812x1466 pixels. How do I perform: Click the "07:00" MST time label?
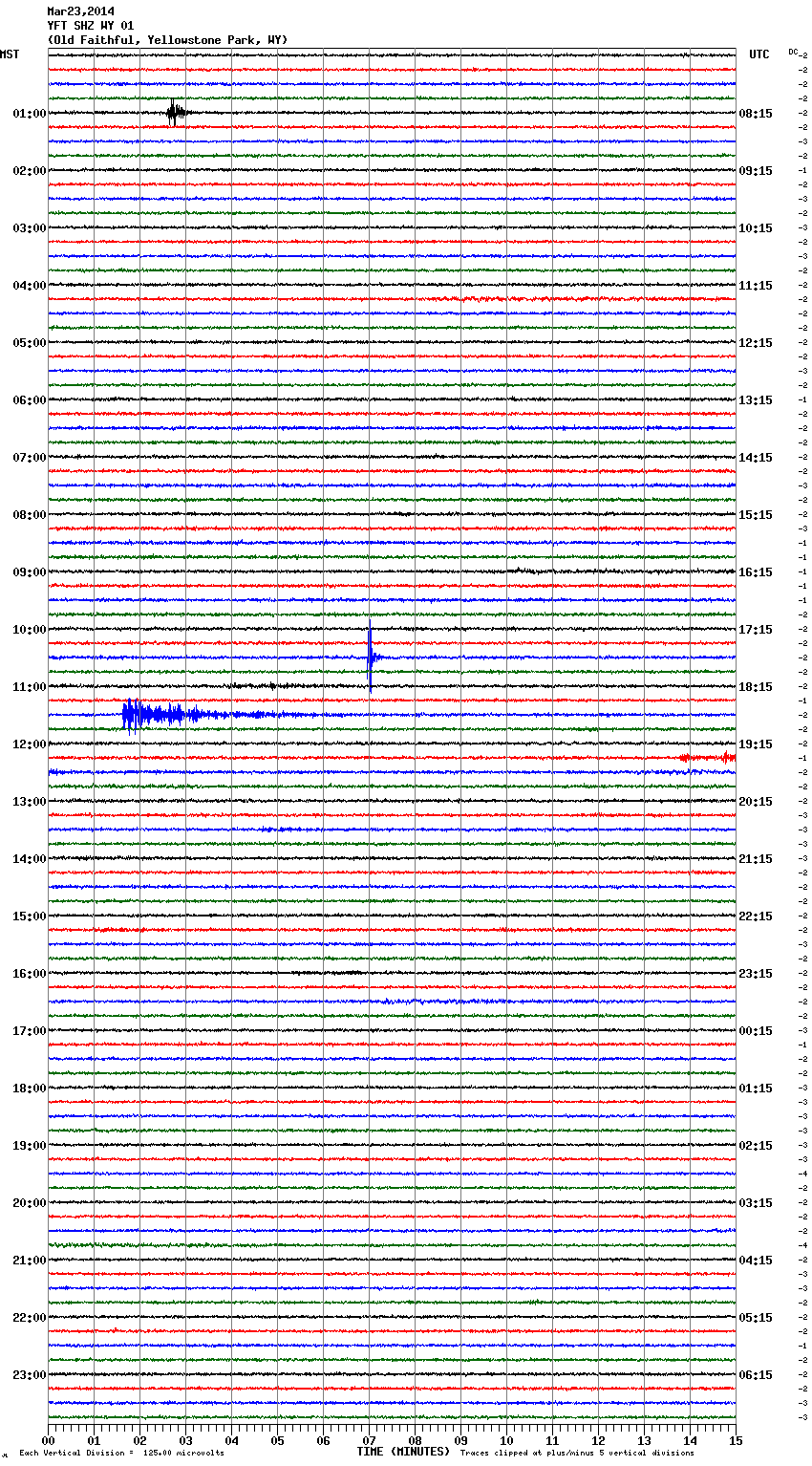(30, 458)
